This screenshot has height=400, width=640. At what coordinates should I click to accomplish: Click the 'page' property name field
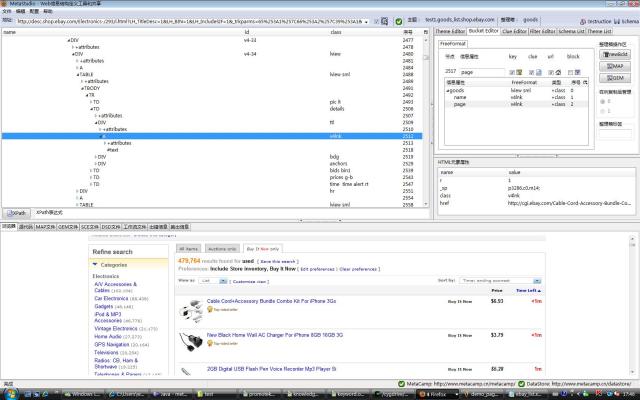[482, 72]
